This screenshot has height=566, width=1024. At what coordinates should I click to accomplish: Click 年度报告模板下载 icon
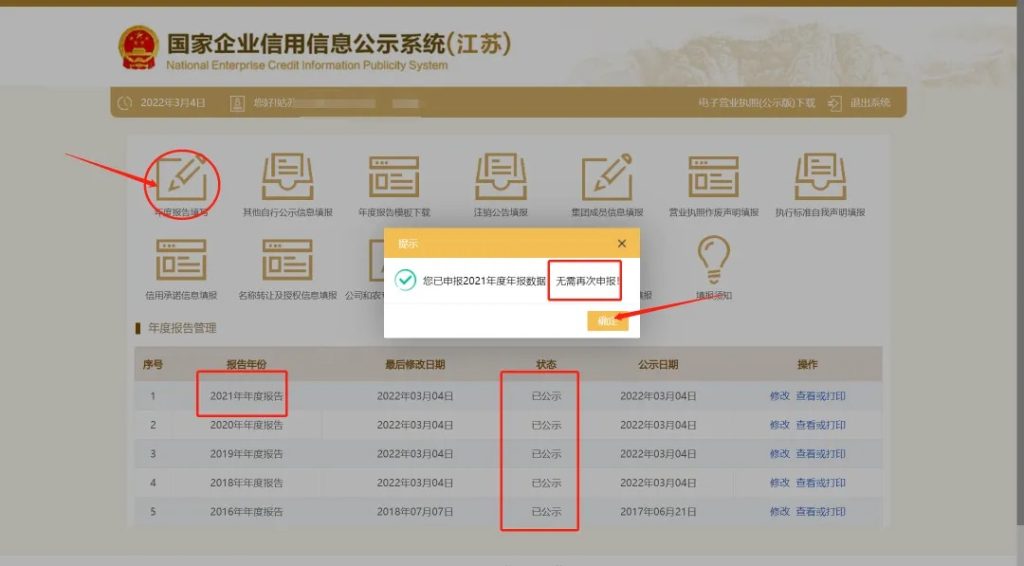[x=394, y=178]
